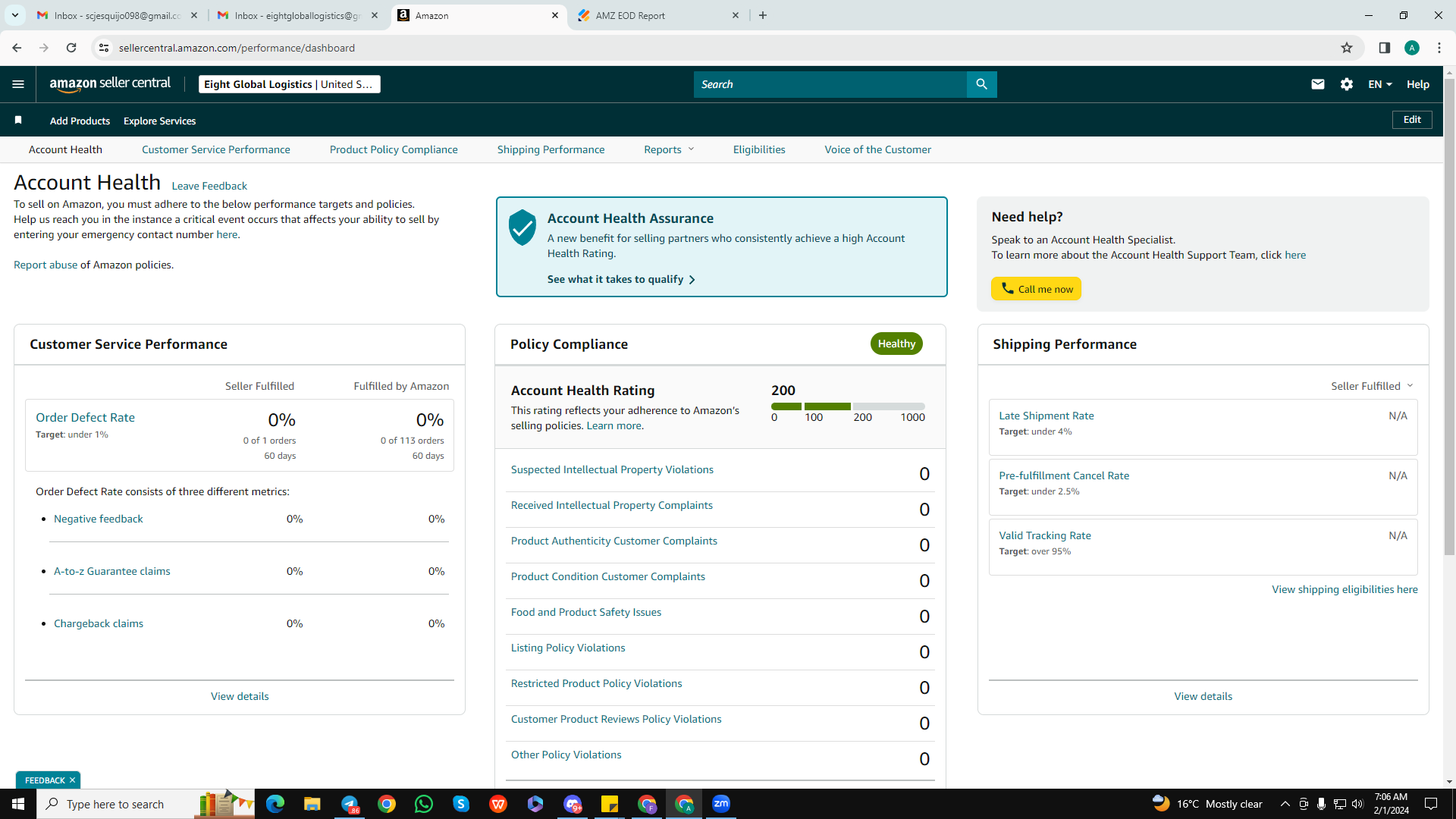The image size is (1456, 819).
Task: Launch Microsoft Edge from the taskbar
Action: click(x=275, y=804)
